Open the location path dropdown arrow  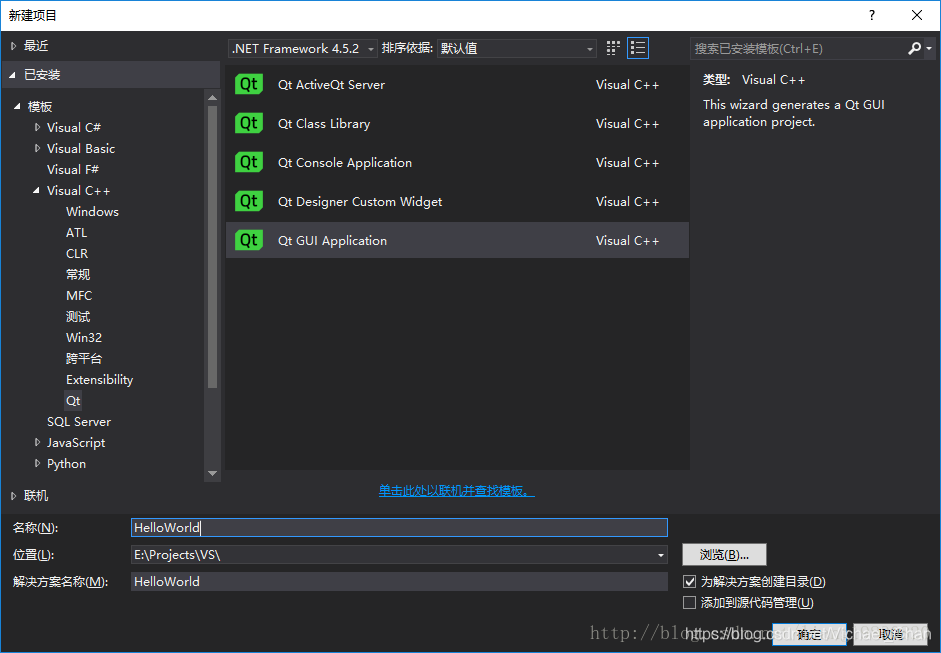tap(661, 555)
